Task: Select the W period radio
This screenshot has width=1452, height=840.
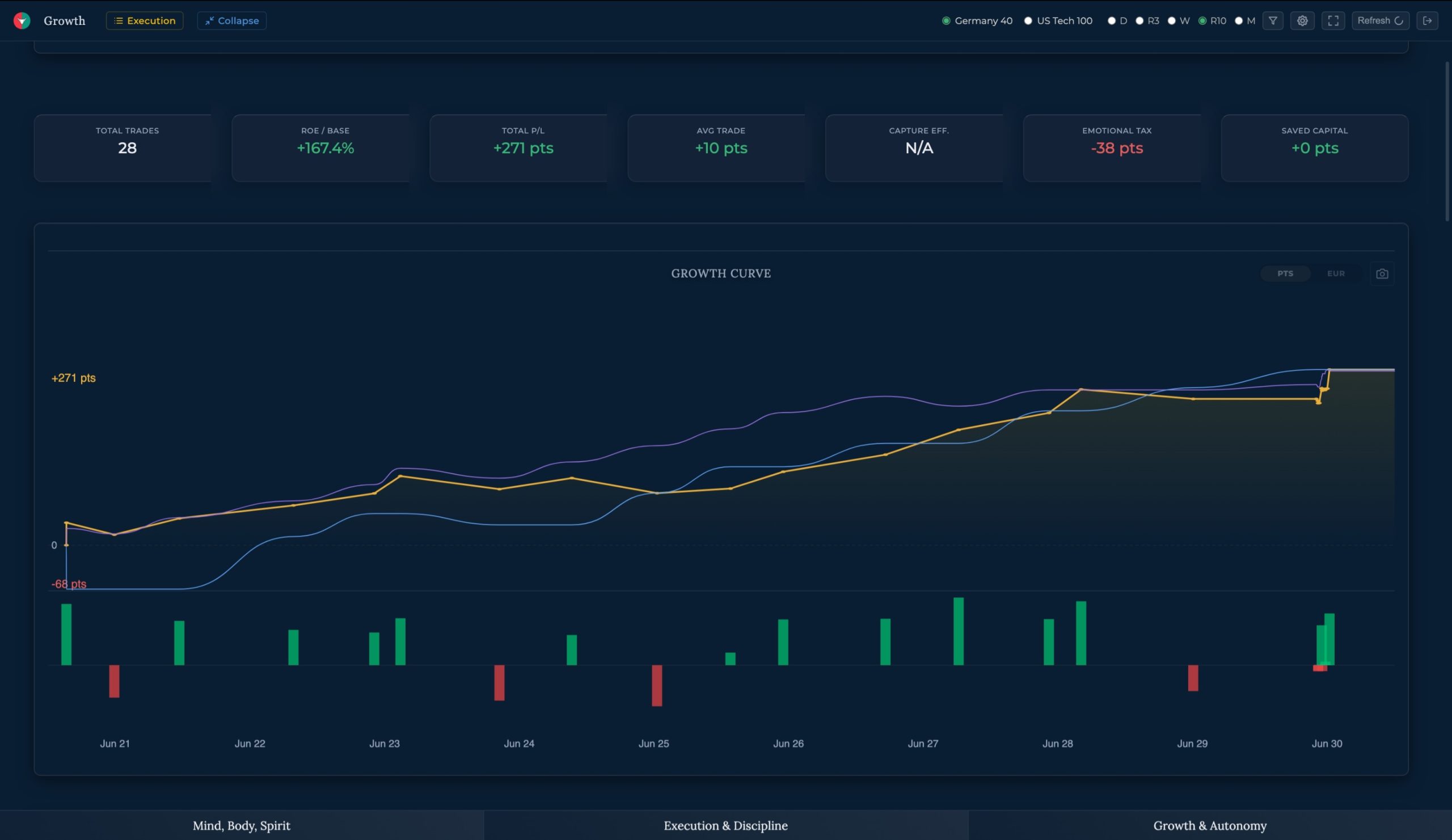Action: (x=1171, y=21)
